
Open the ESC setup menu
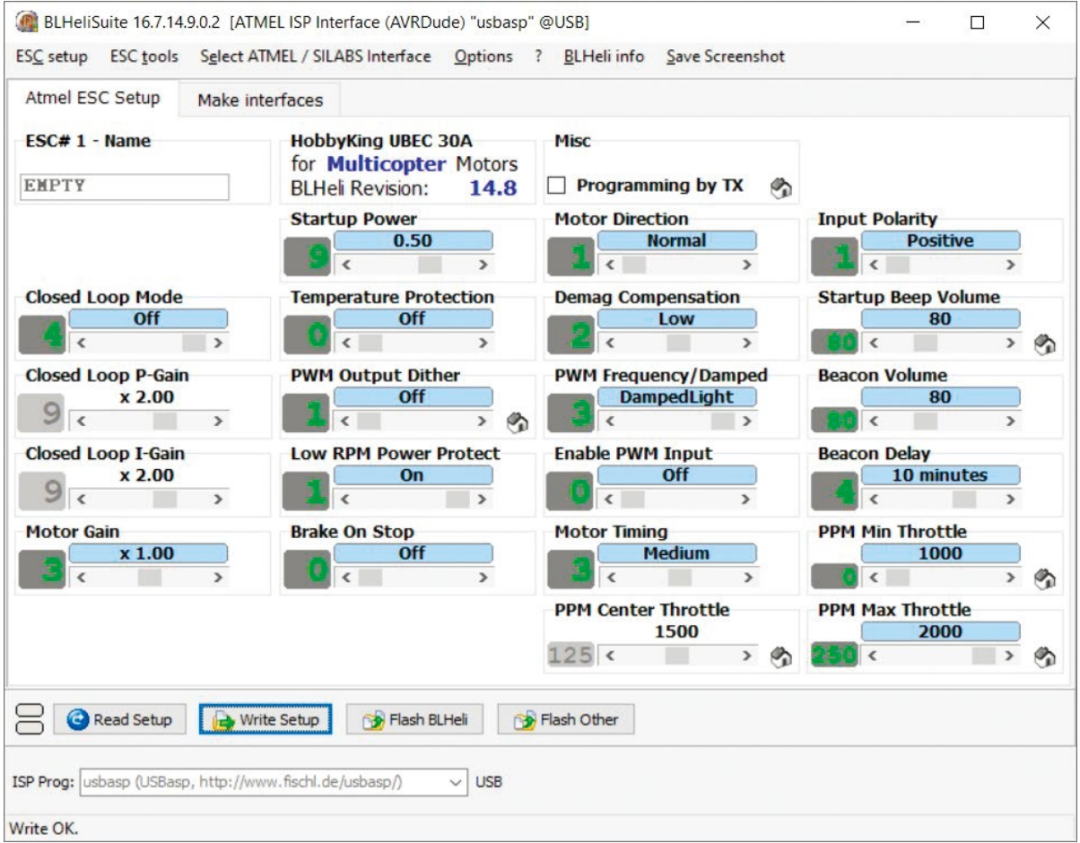coord(52,56)
